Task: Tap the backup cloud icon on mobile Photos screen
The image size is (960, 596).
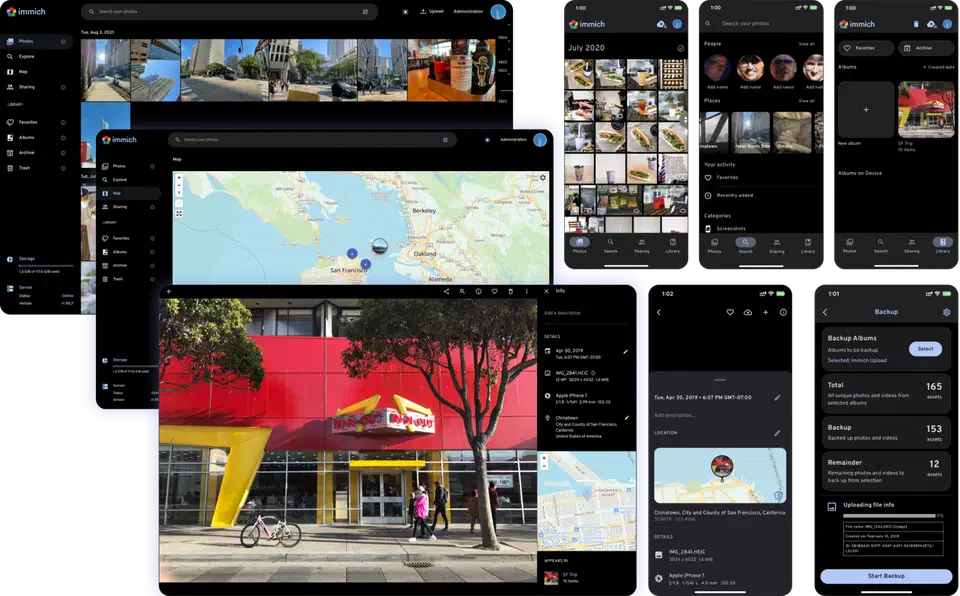Action: [x=659, y=23]
